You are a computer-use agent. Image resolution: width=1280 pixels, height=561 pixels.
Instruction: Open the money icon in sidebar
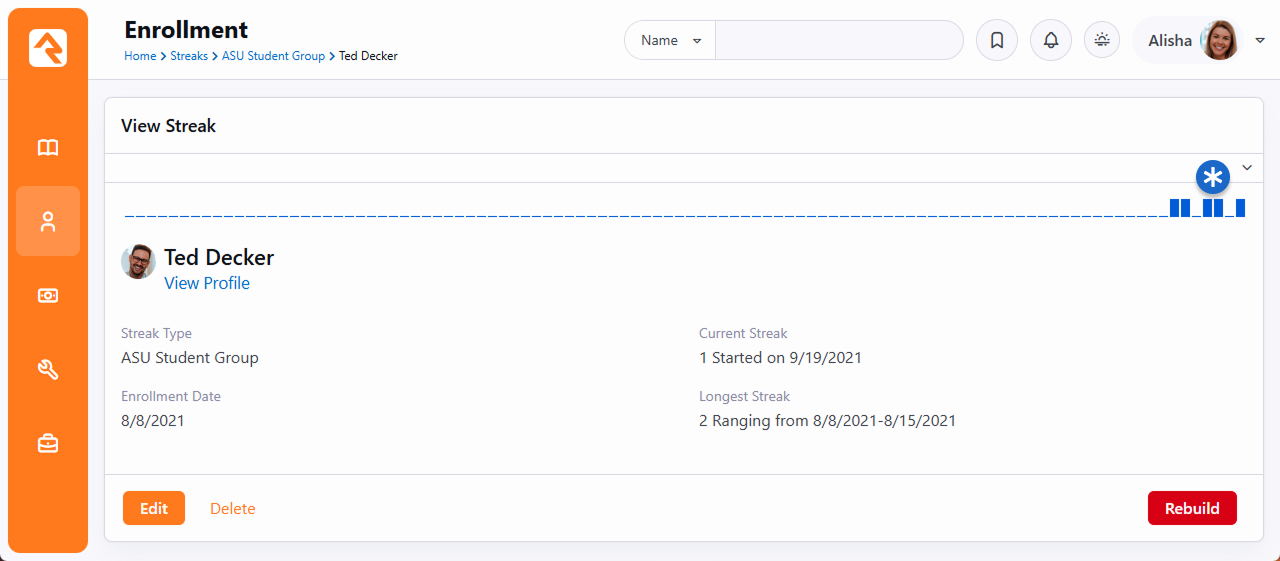point(48,296)
